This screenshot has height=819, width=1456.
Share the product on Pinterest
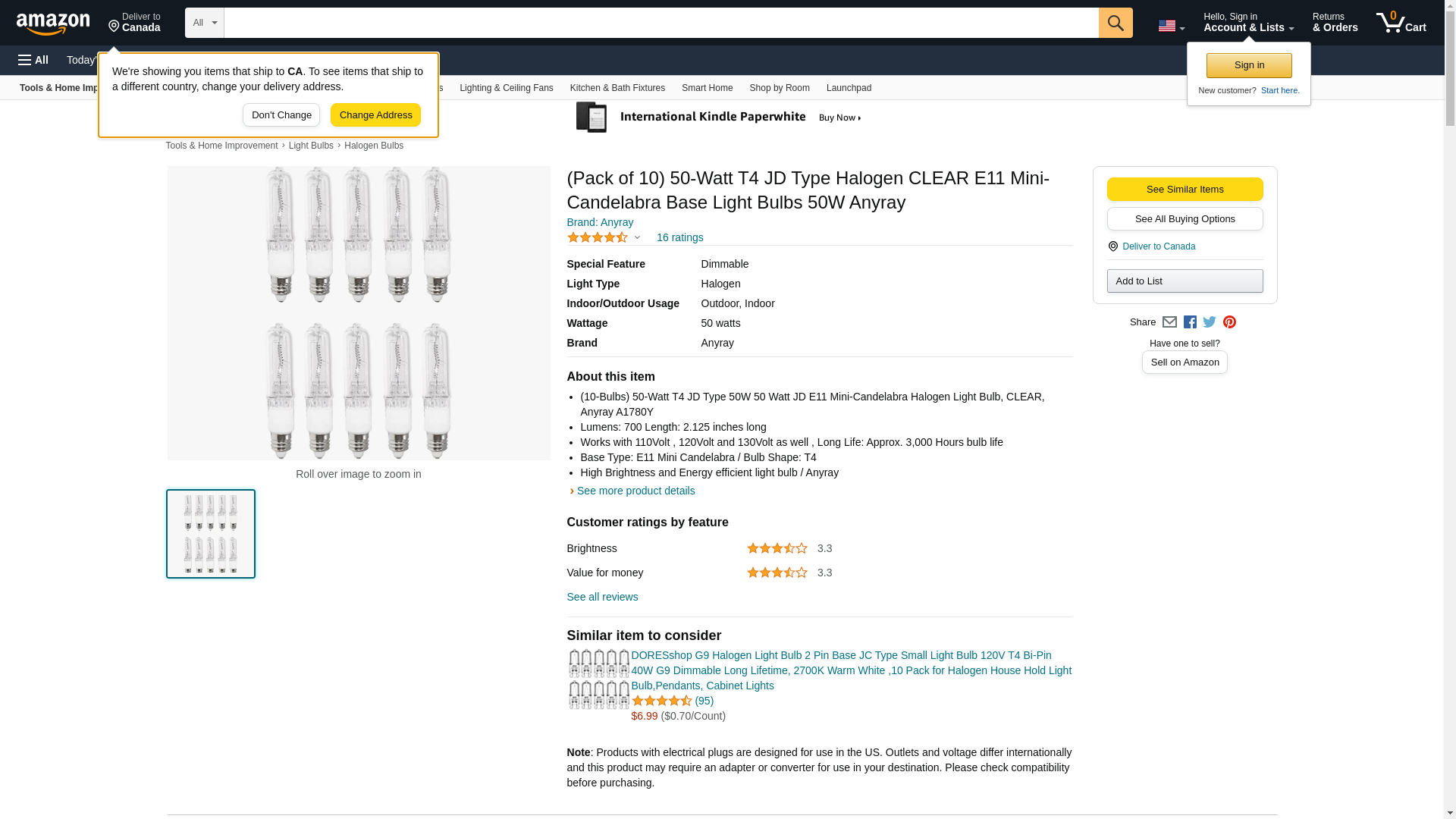click(1229, 322)
